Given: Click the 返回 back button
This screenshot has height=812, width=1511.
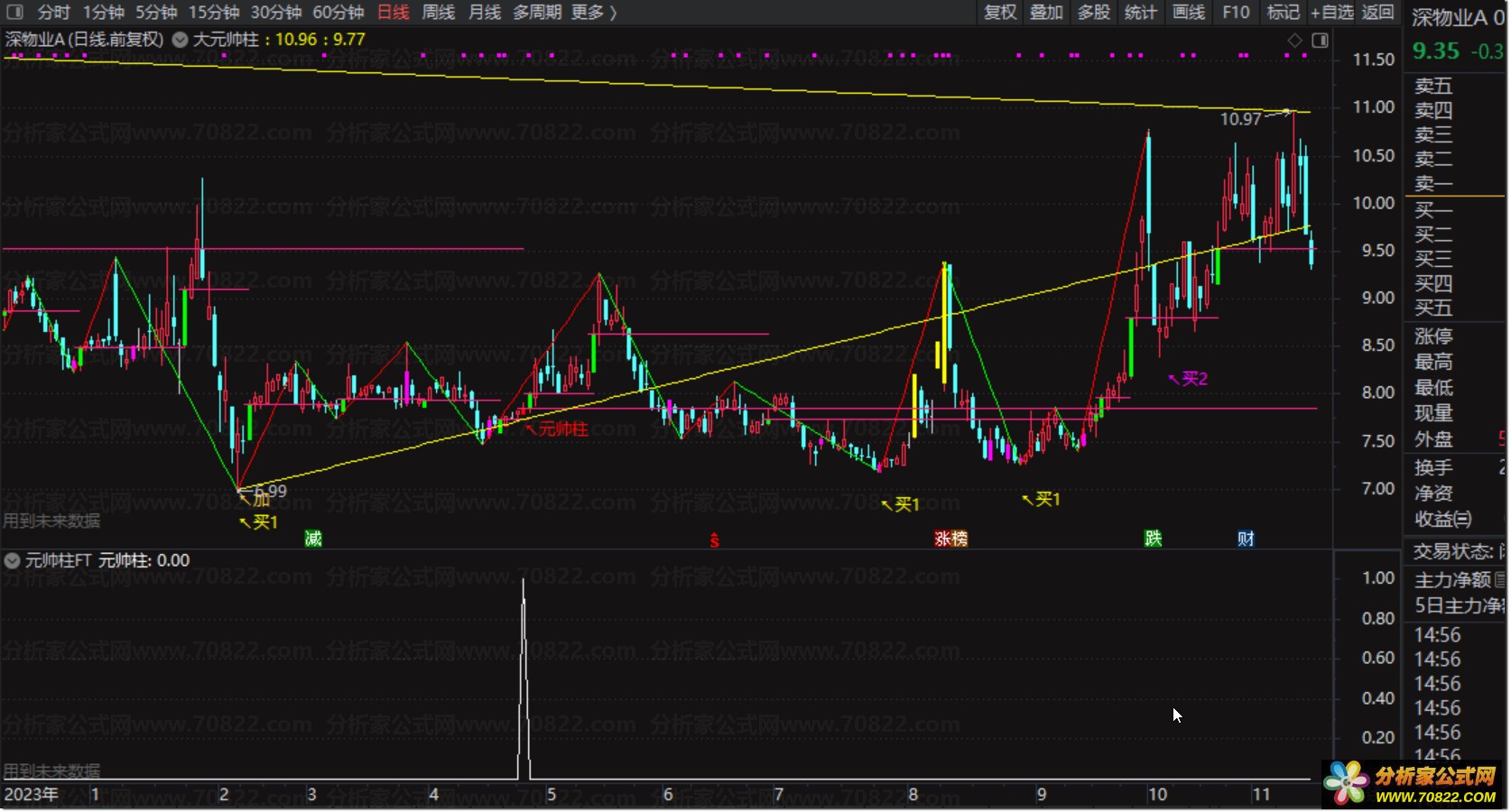Looking at the screenshot, I should click(1377, 13).
